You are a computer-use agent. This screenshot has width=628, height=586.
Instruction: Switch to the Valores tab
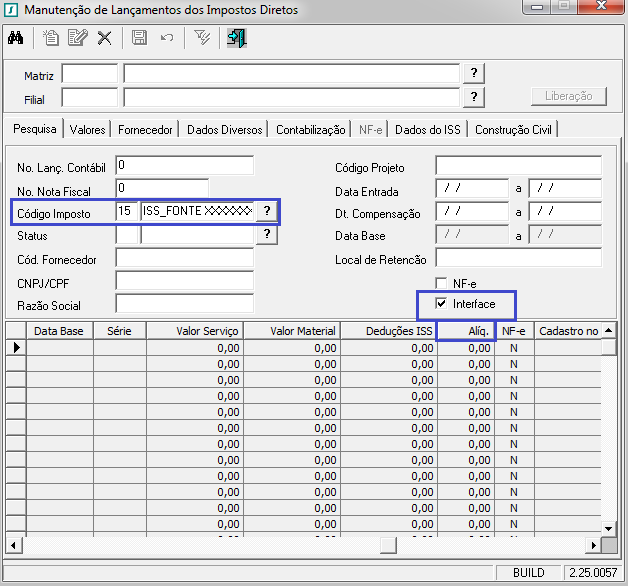[x=88, y=129]
